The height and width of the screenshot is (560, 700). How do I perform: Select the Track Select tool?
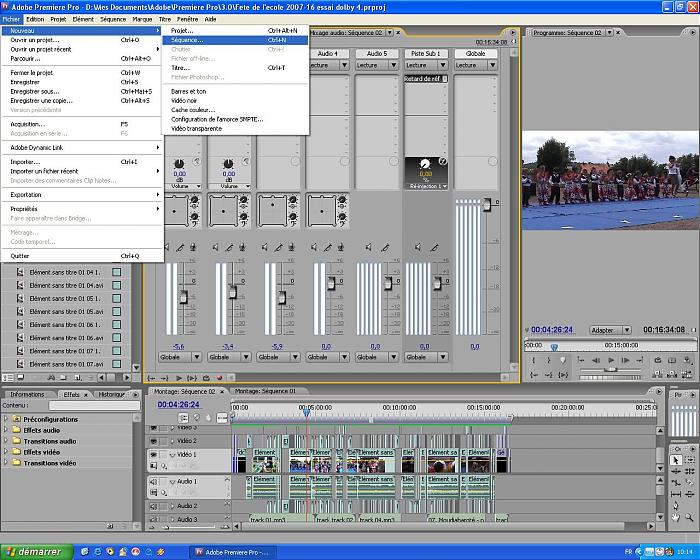(x=689, y=460)
